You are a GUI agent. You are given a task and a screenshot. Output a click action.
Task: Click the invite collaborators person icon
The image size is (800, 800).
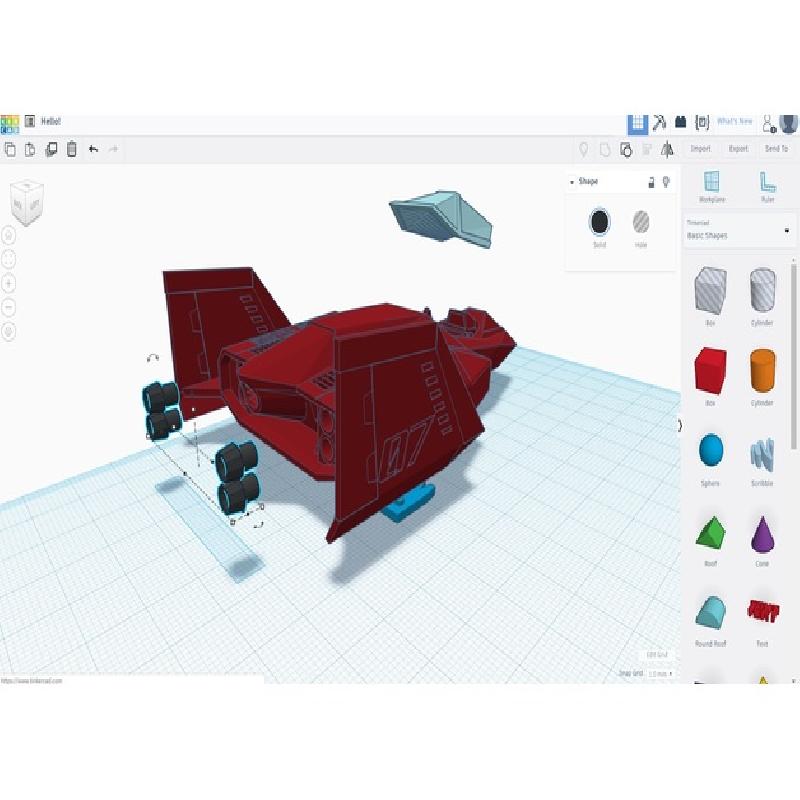click(x=768, y=123)
